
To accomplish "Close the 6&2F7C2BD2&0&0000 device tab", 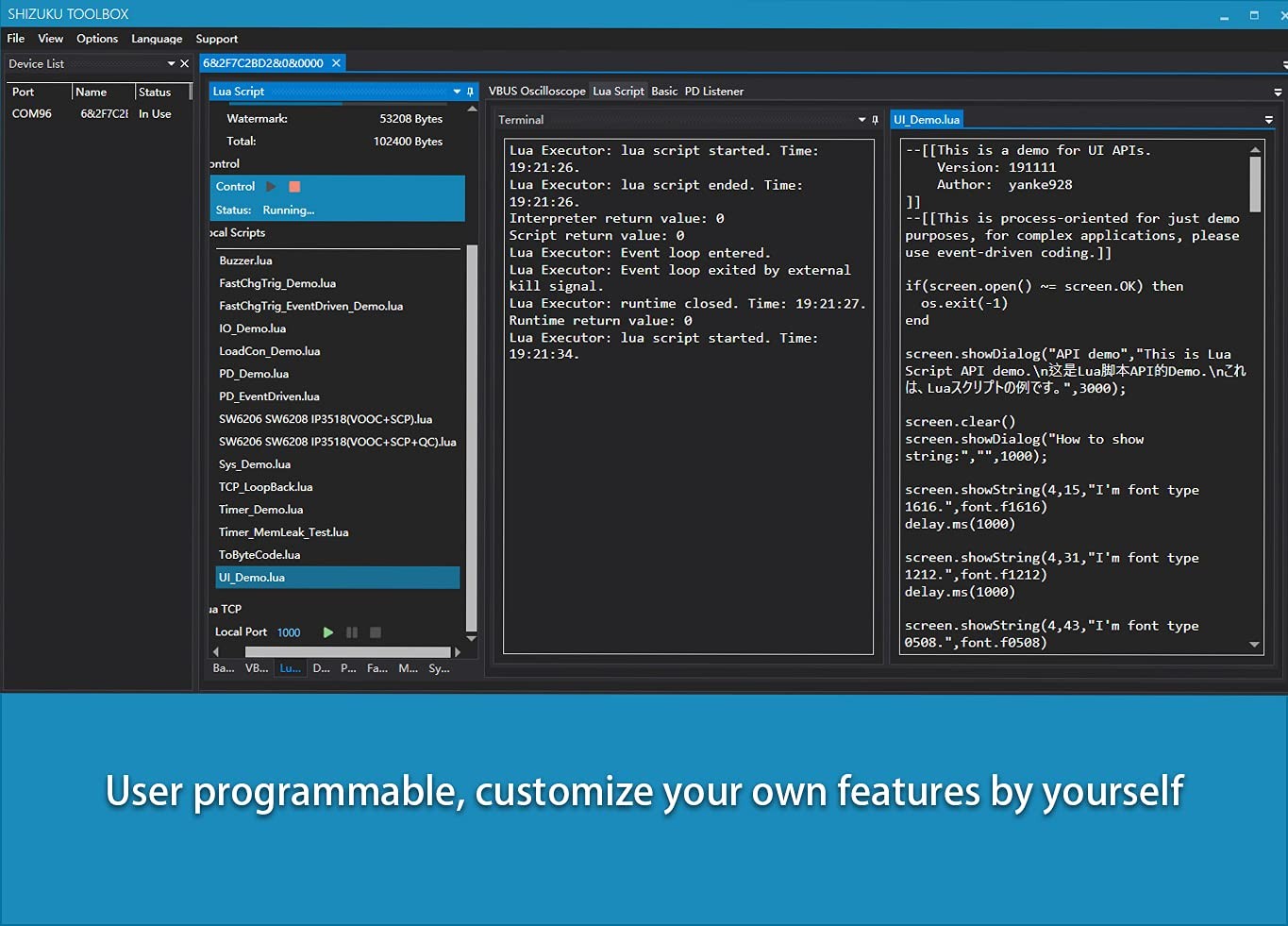I will pos(336,63).
